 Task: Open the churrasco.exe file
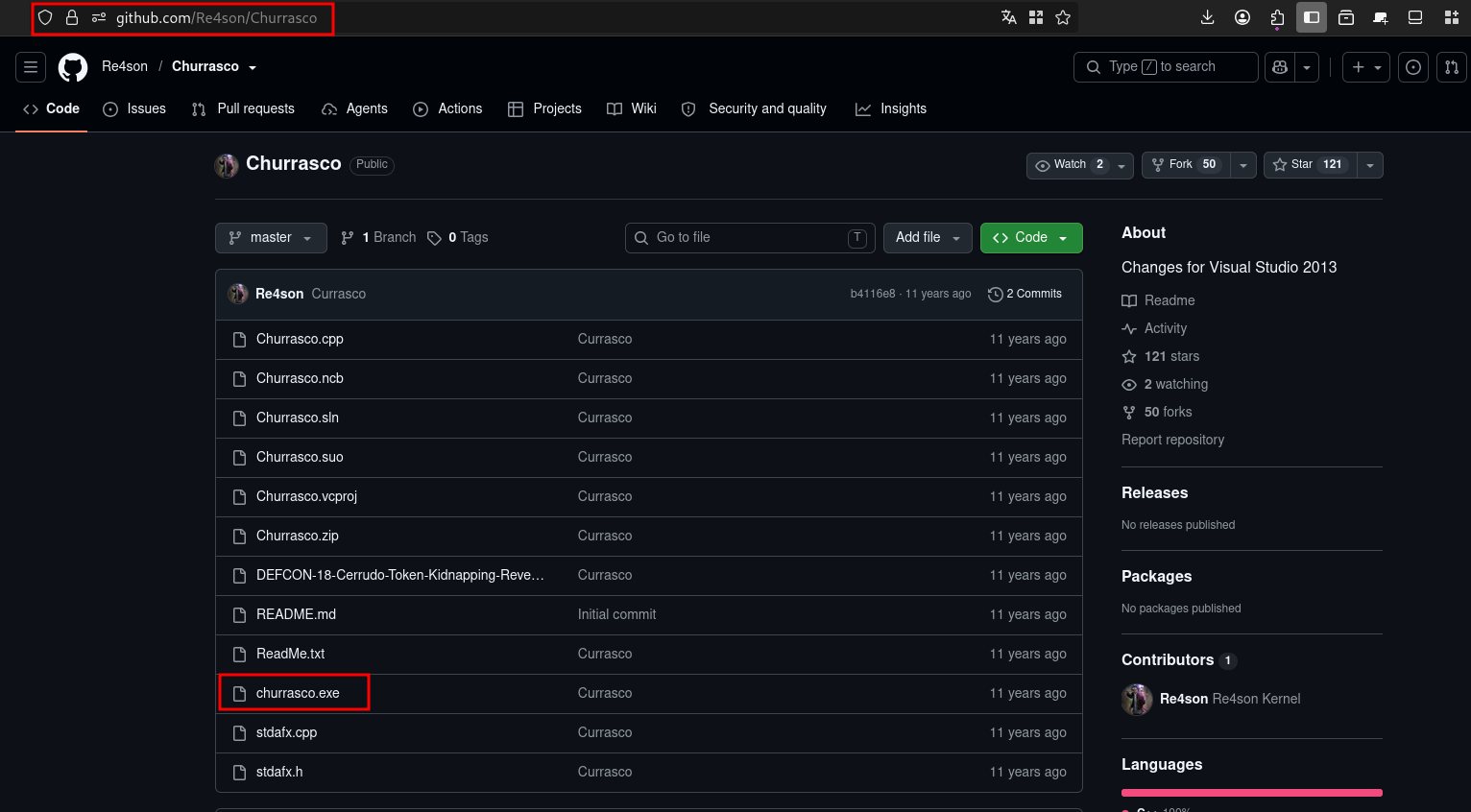click(x=298, y=693)
